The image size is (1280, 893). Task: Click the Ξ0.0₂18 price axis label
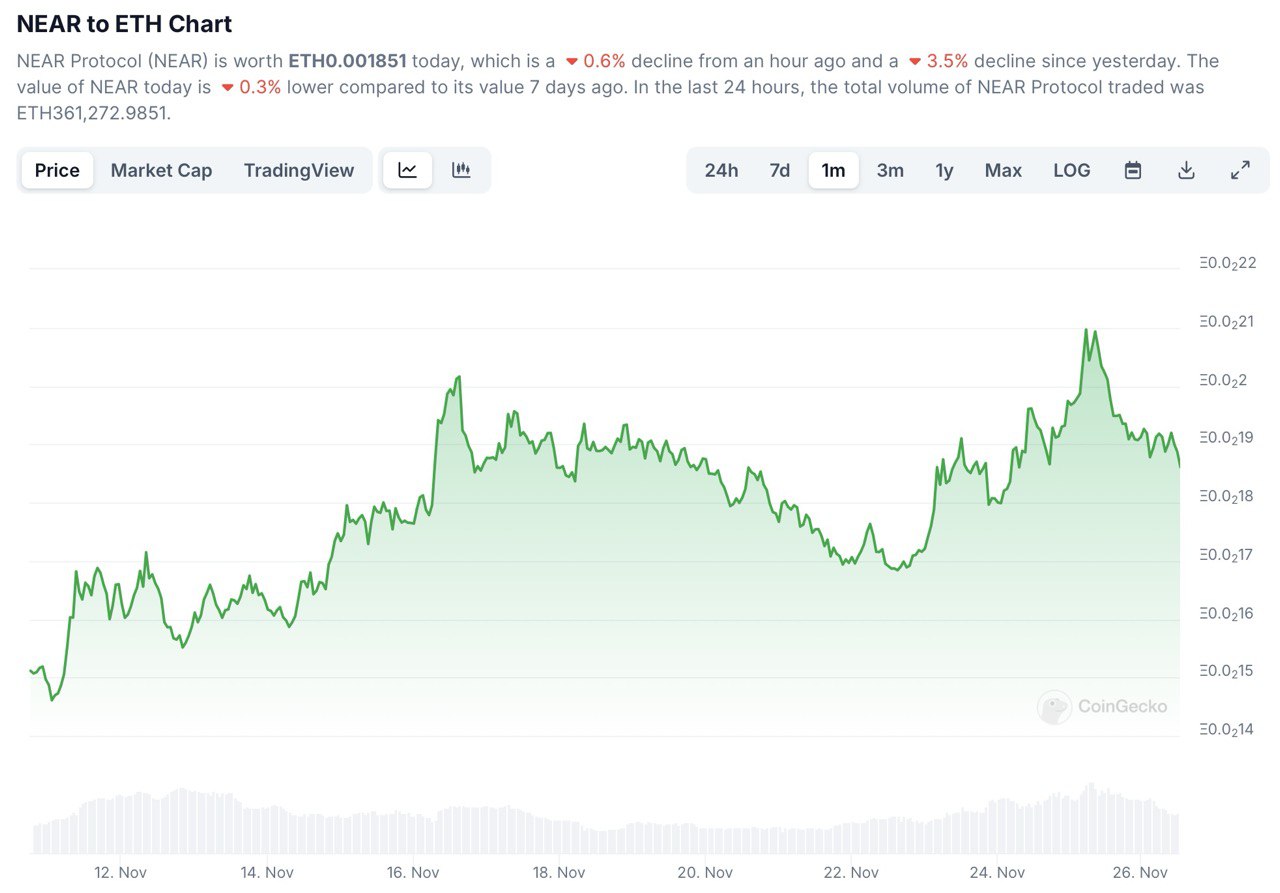pos(1227,496)
